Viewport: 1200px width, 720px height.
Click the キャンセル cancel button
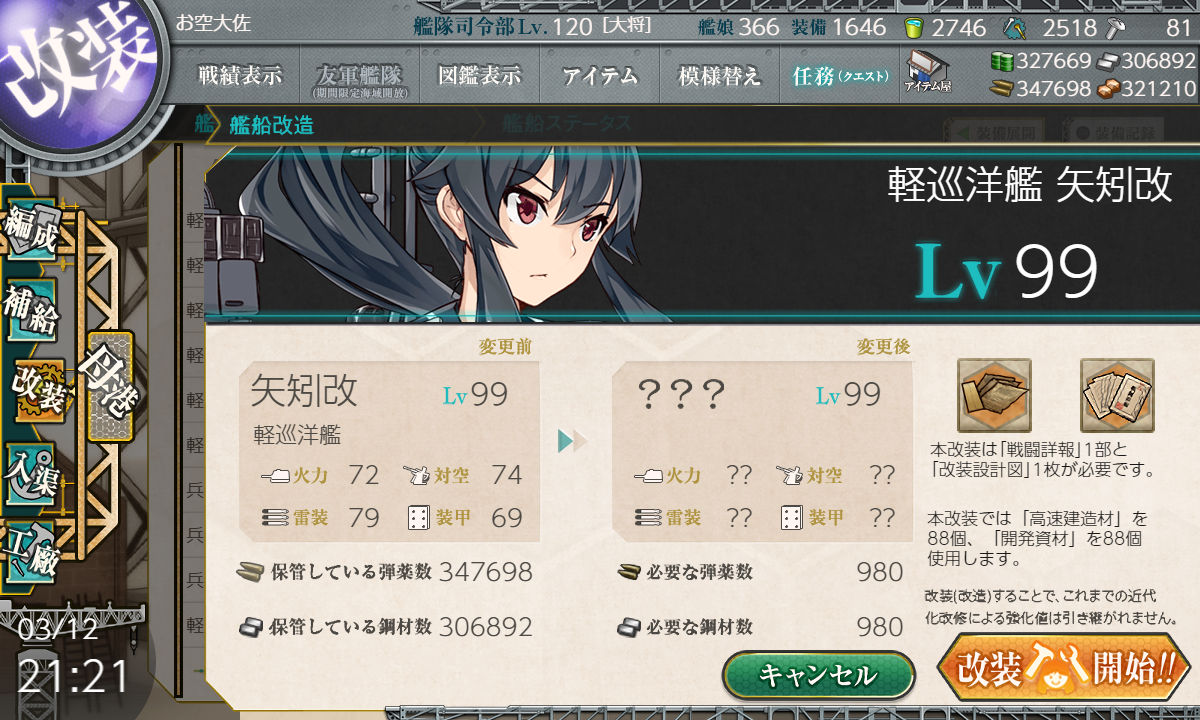pyautogui.click(x=818, y=675)
